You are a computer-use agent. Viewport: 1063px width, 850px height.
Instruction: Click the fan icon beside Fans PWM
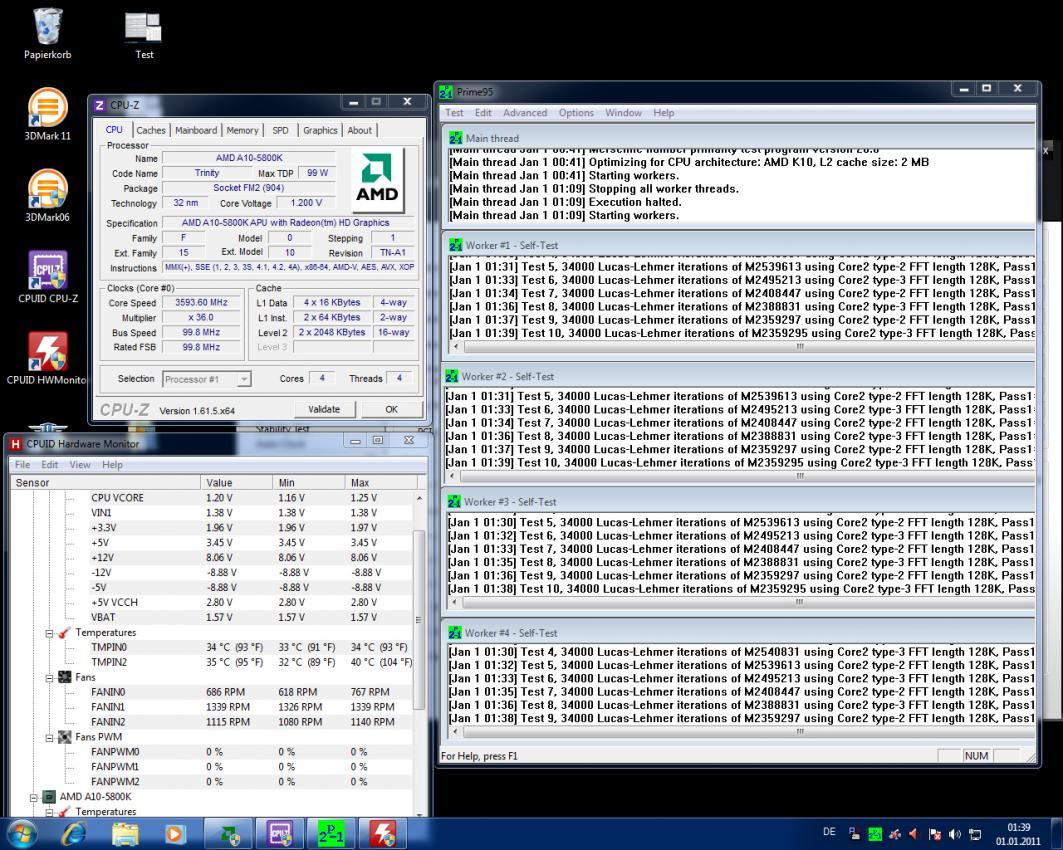pos(65,737)
